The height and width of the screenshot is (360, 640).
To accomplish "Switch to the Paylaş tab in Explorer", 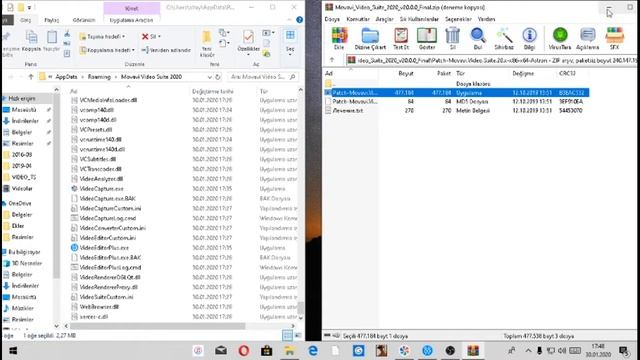I will click(51, 20).
